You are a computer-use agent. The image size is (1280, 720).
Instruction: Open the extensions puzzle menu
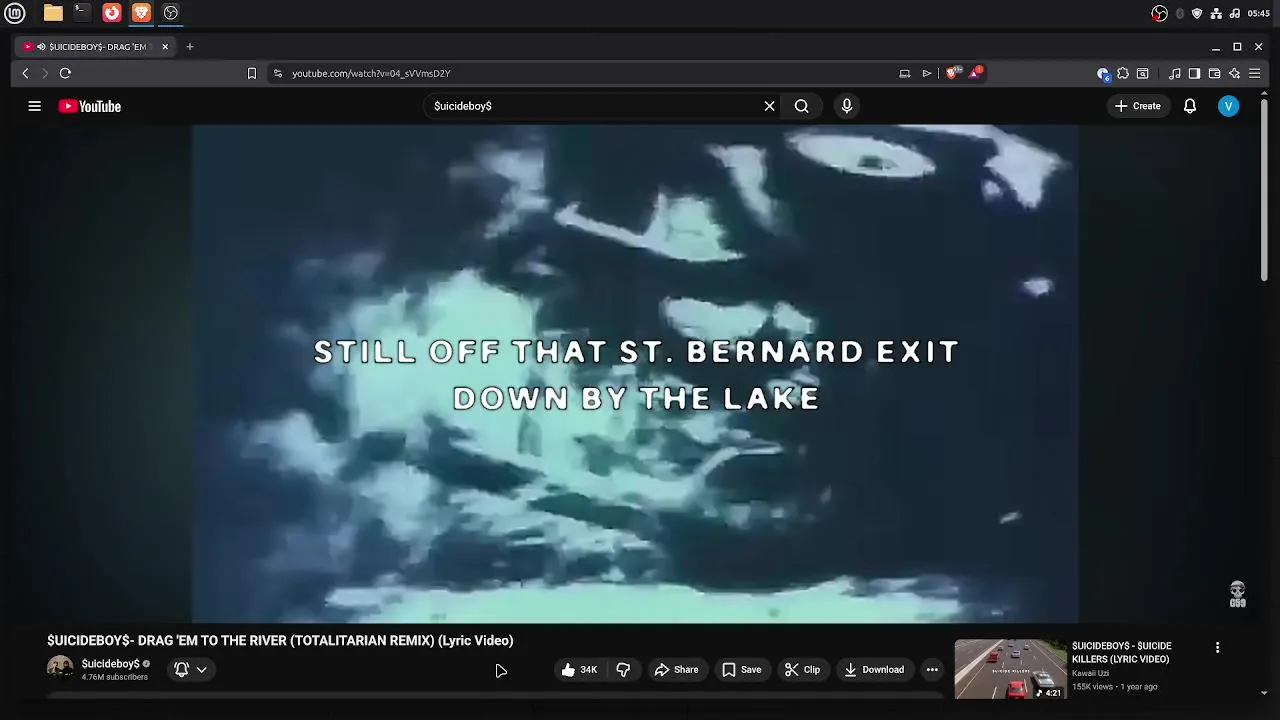point(1123,73)
